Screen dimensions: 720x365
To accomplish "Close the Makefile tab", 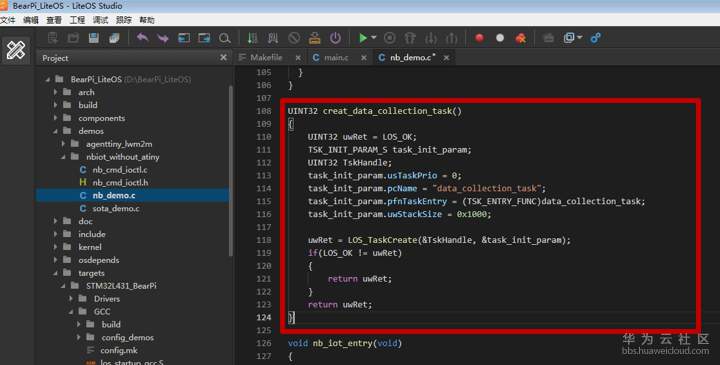I will click(298, 58).
